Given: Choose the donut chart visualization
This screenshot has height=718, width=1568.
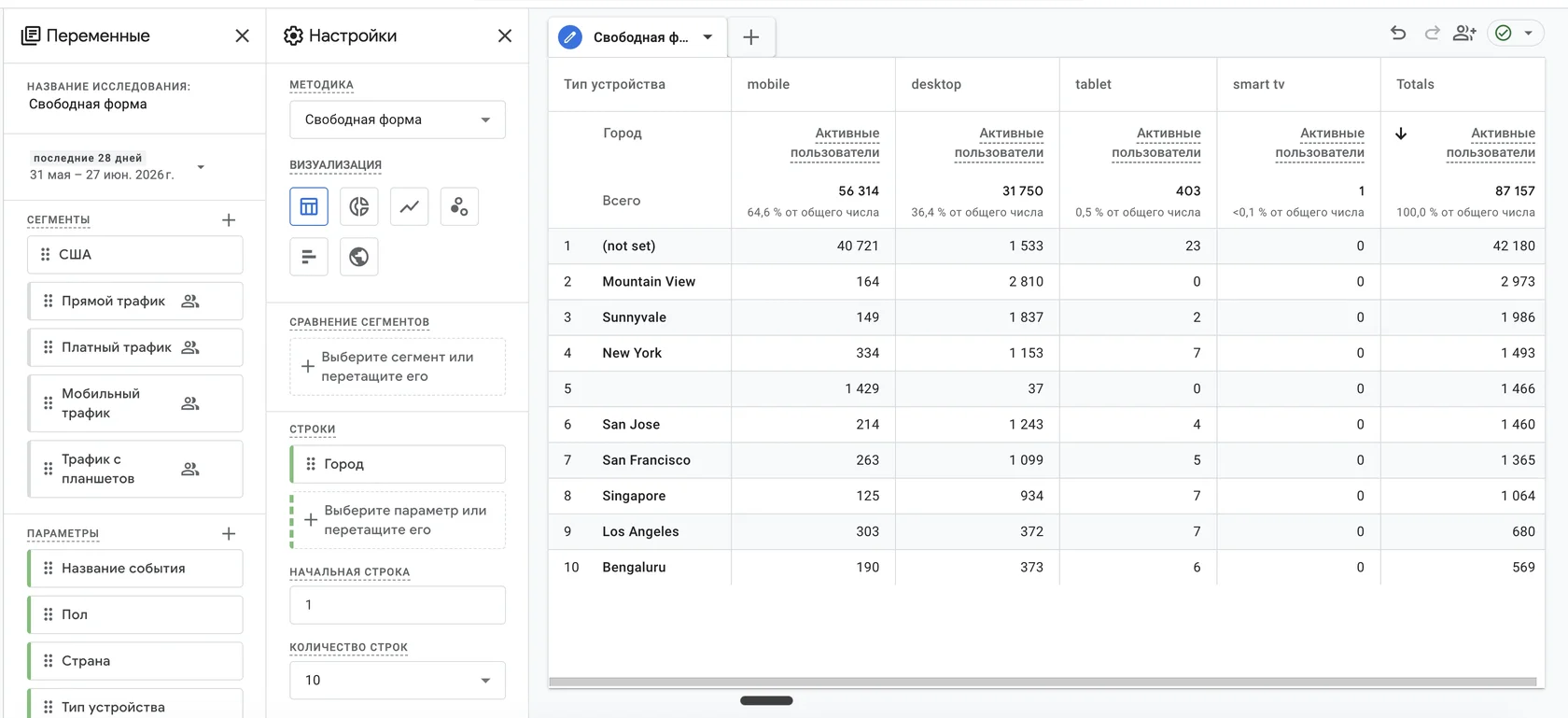Looking at the screenshot, I should pyautogui.click(x=359, y=206).
